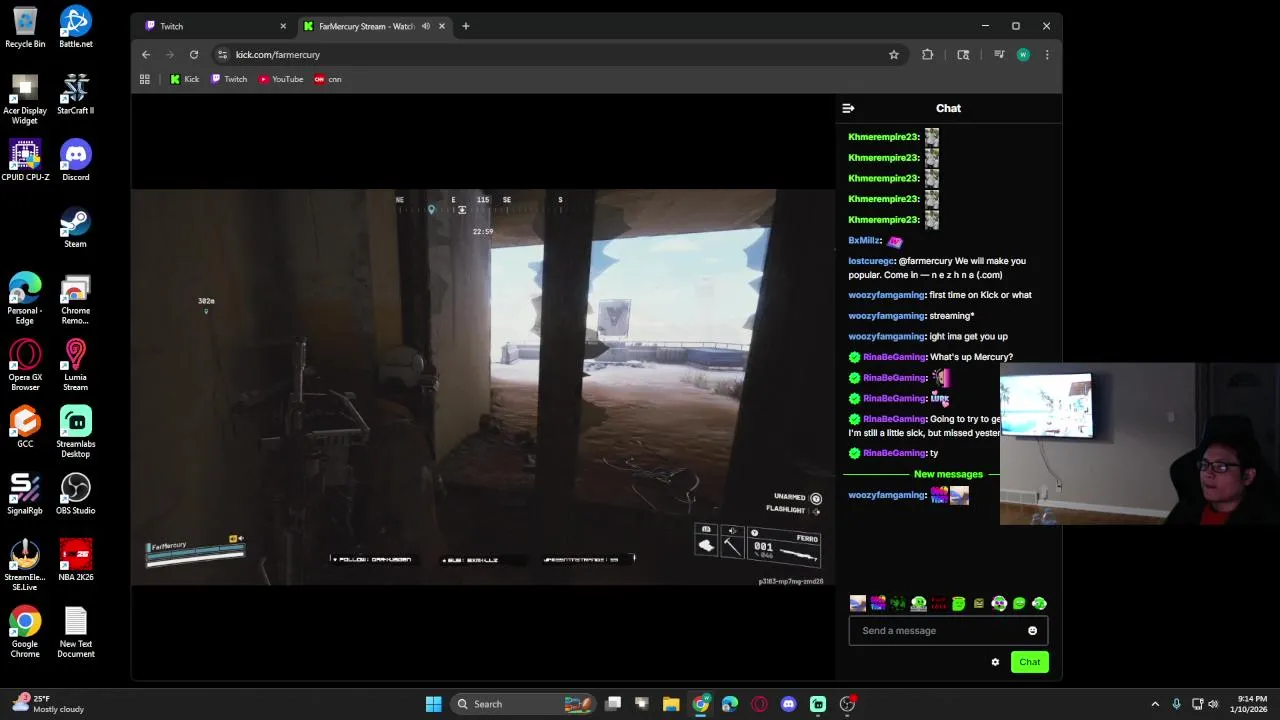Open Discord from the taskbar

point(788,704)
